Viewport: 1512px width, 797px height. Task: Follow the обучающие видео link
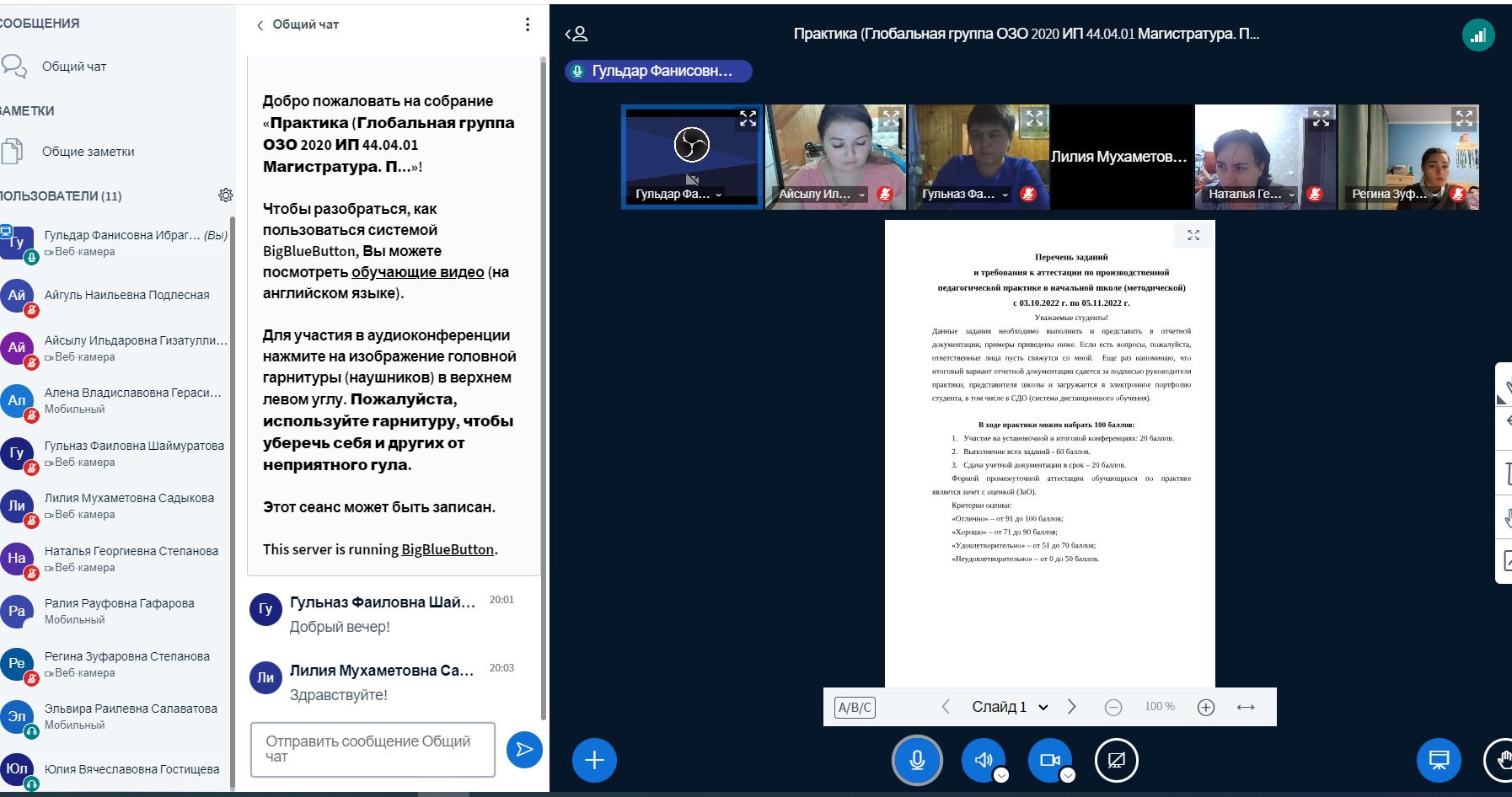(417, 272)
